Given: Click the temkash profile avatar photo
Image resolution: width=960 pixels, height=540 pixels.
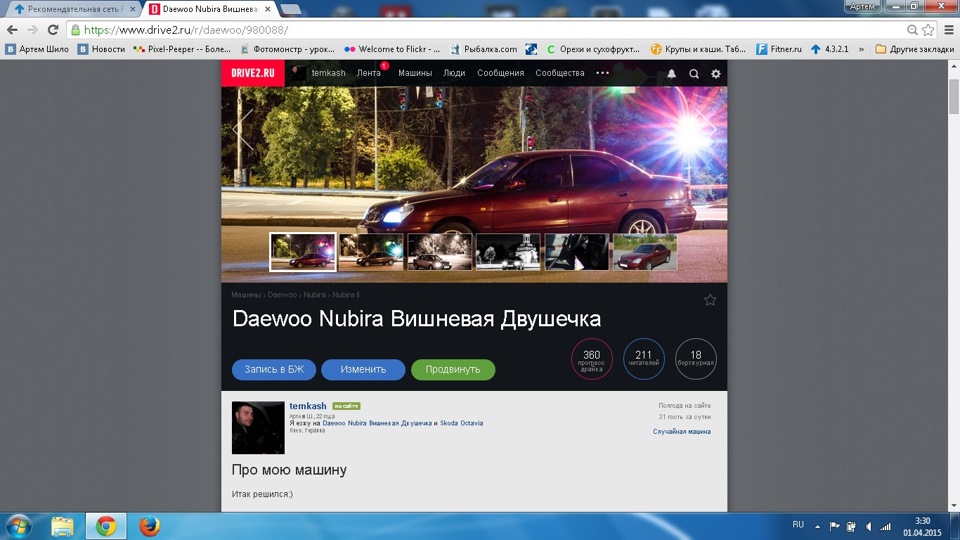Looking at the screenshot, I should tap(258, 427).
